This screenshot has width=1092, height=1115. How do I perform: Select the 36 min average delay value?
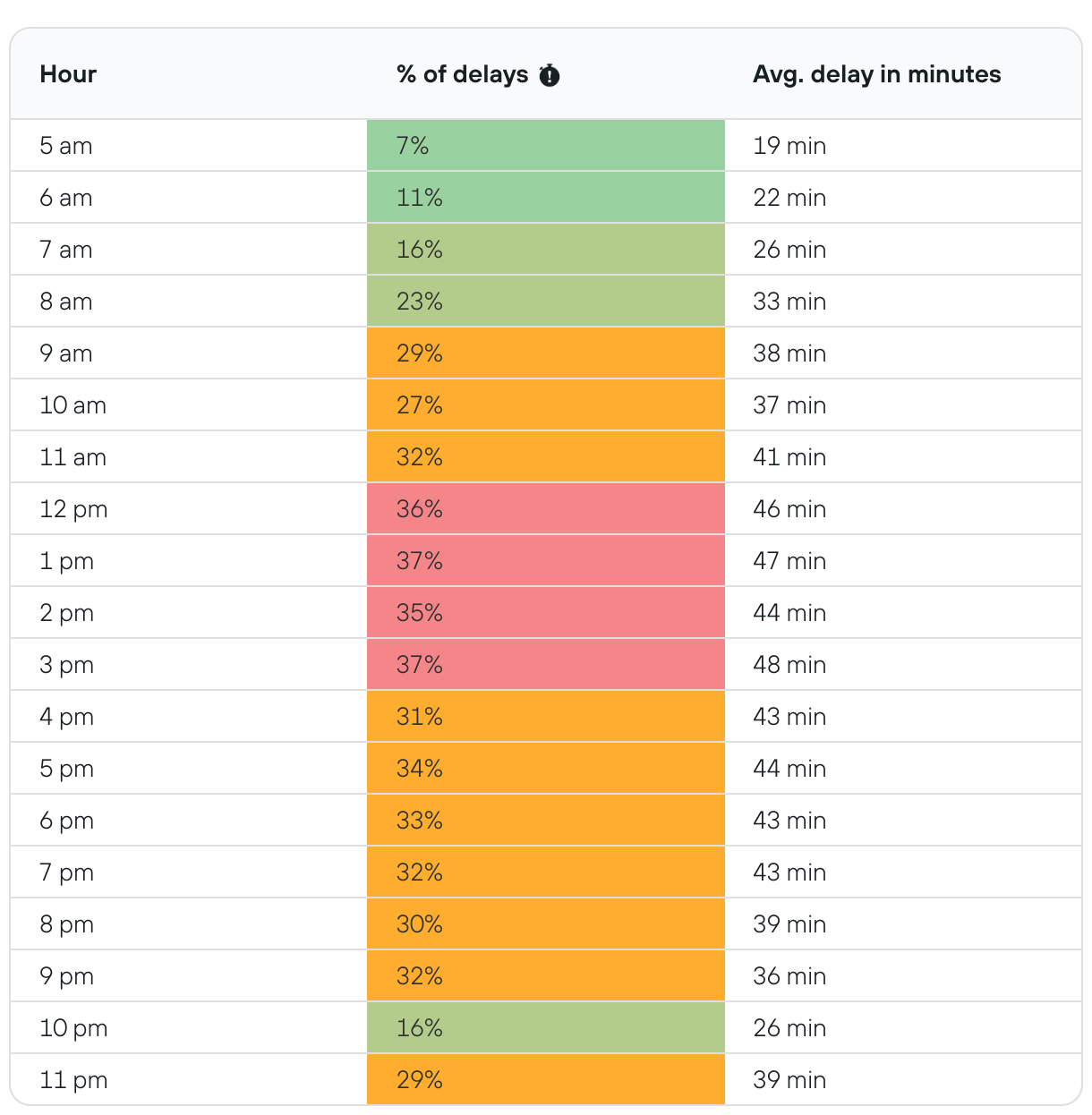point(789,976)
